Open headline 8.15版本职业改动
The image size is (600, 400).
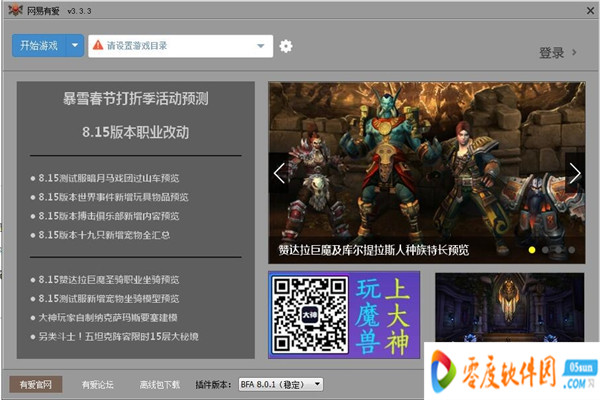tap(135, 132)
